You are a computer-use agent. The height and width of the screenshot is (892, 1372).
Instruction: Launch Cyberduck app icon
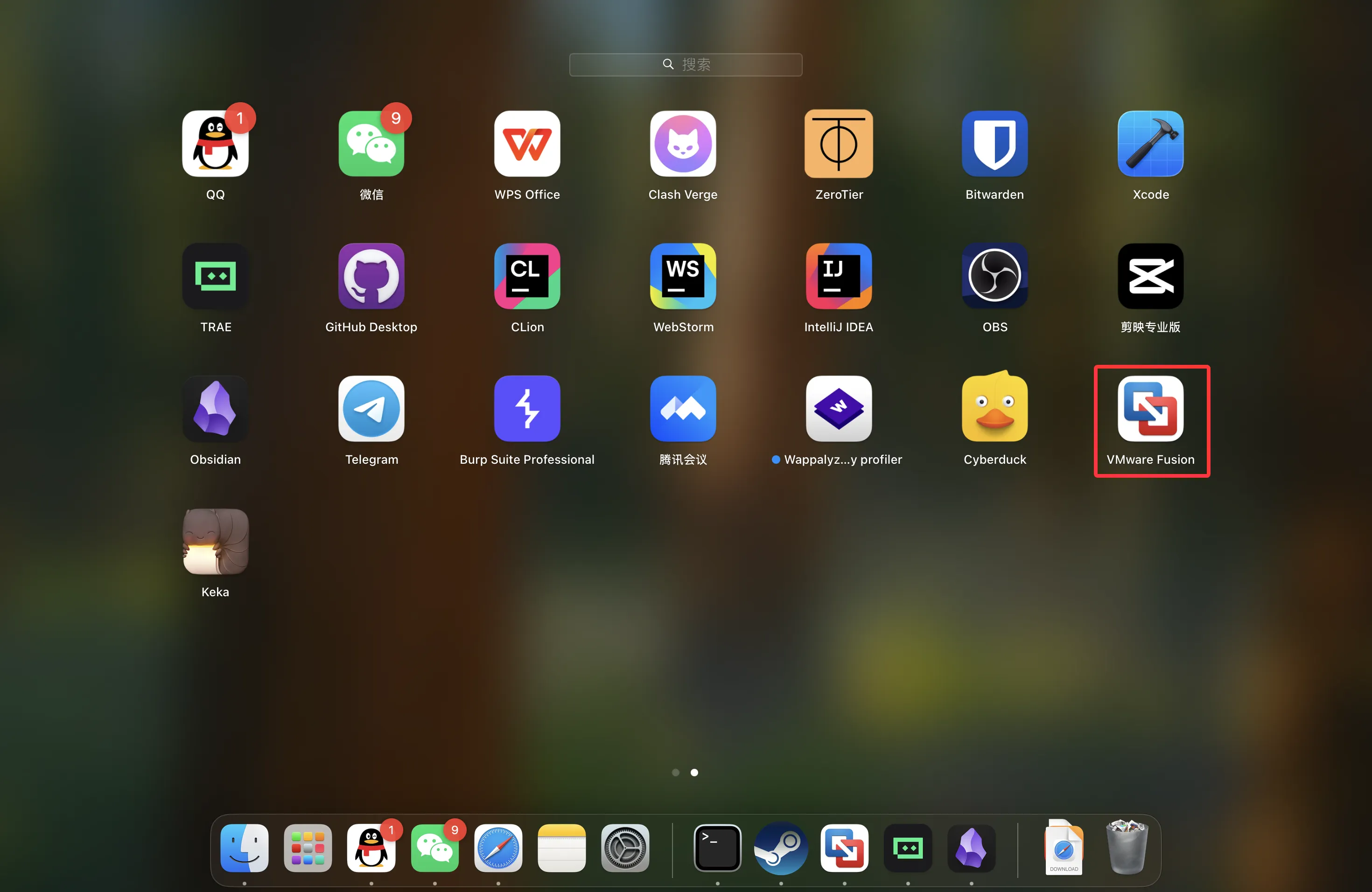click(x=994, y=409)
